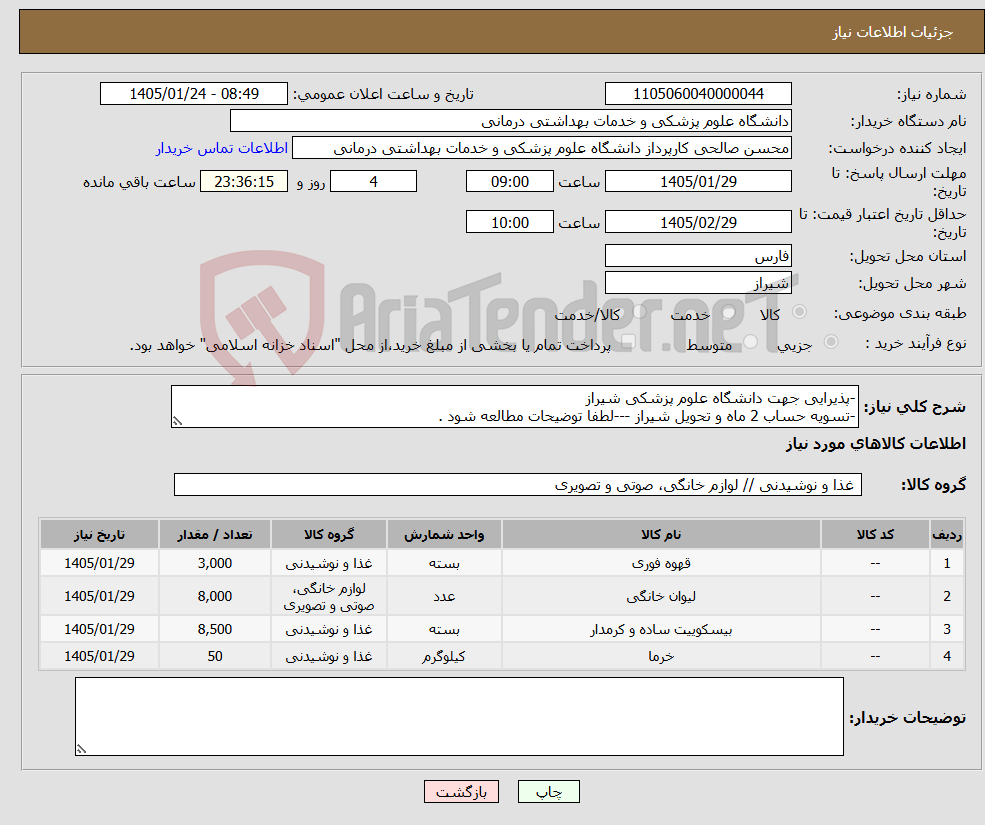Click the لیوان خانگی item name
This screenshot has height=825, width=985.
(661, 596)
